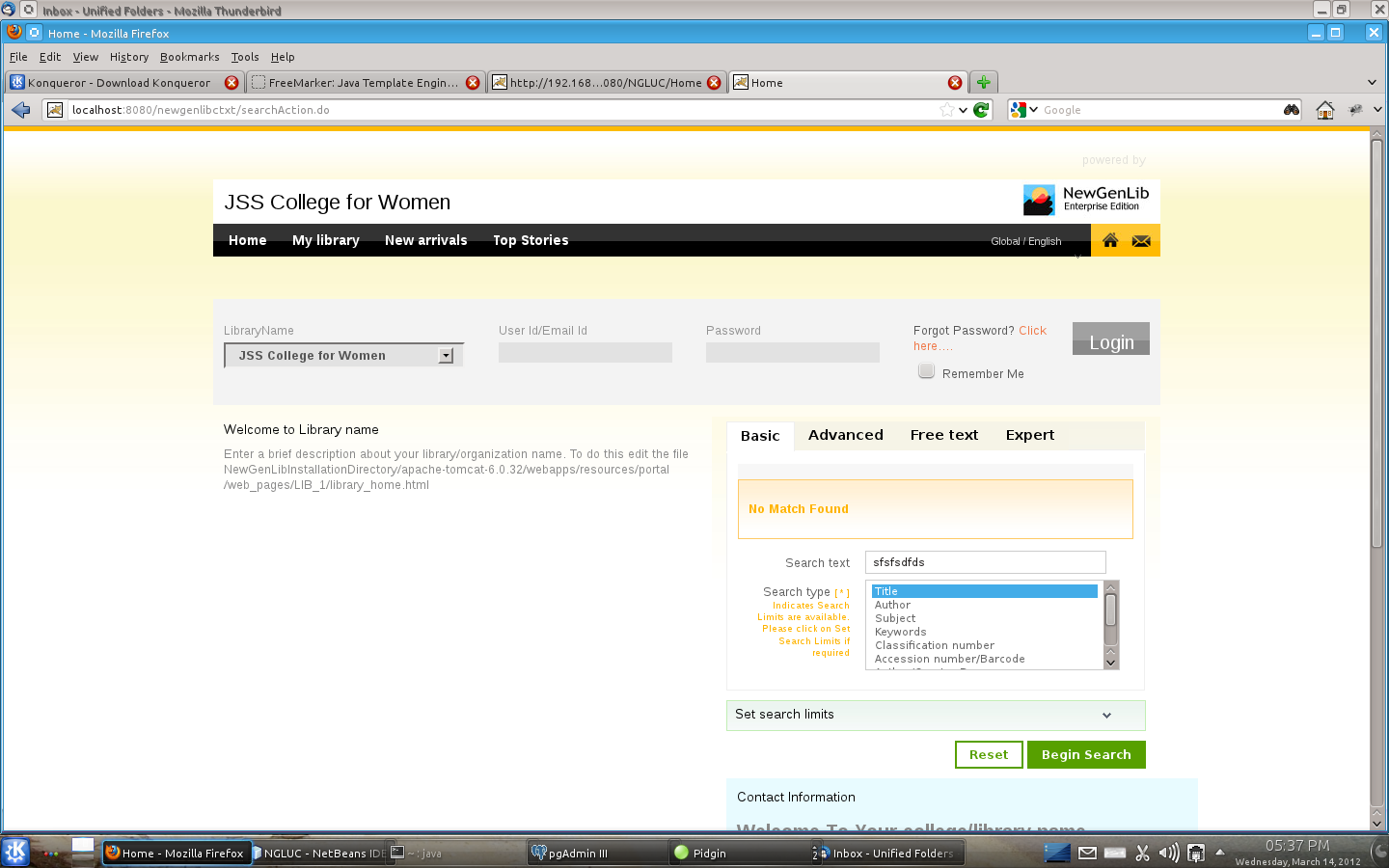Viewport: 1389px width, 868px height.
Task: Reload the page with the green refresh icon
Action: coord(981,110)
